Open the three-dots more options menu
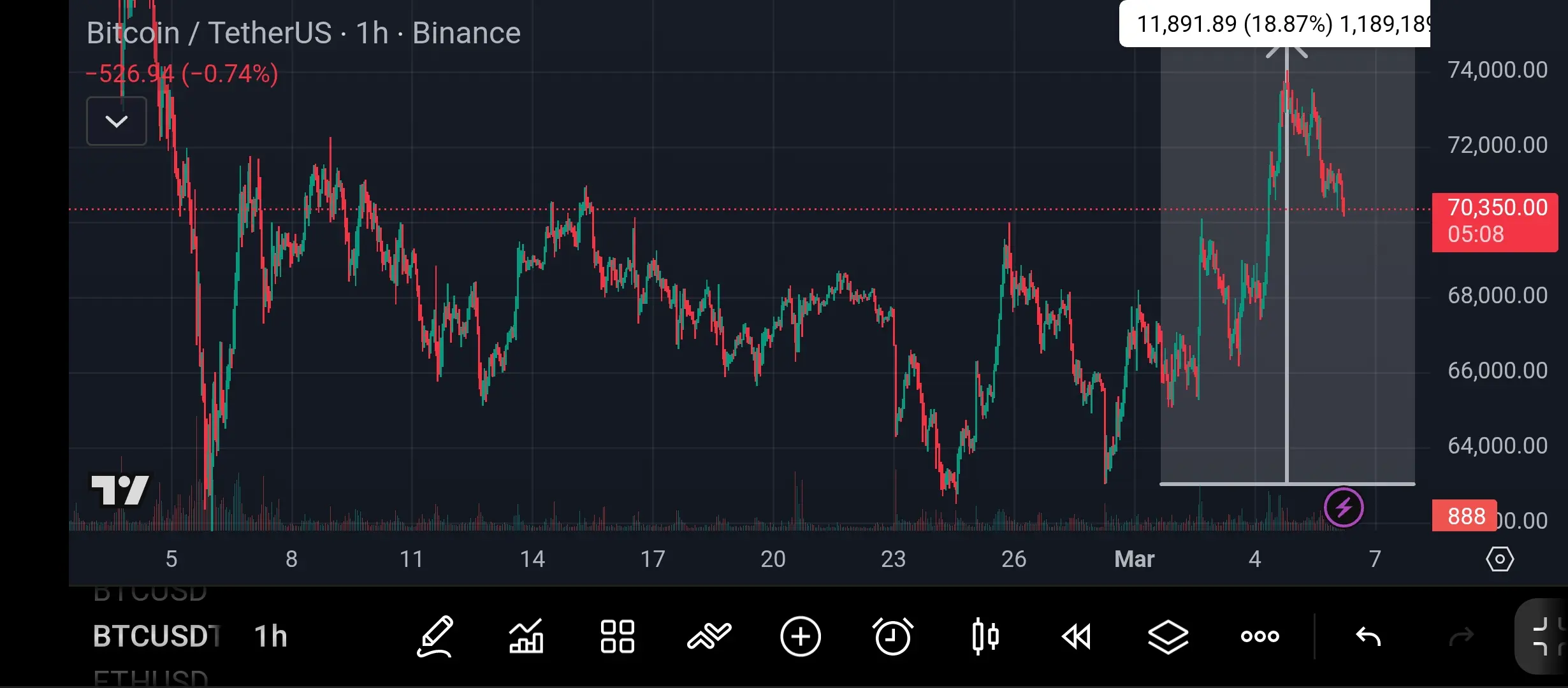This screenshot has width=1568, height=688. click(x=1259, y=636)
